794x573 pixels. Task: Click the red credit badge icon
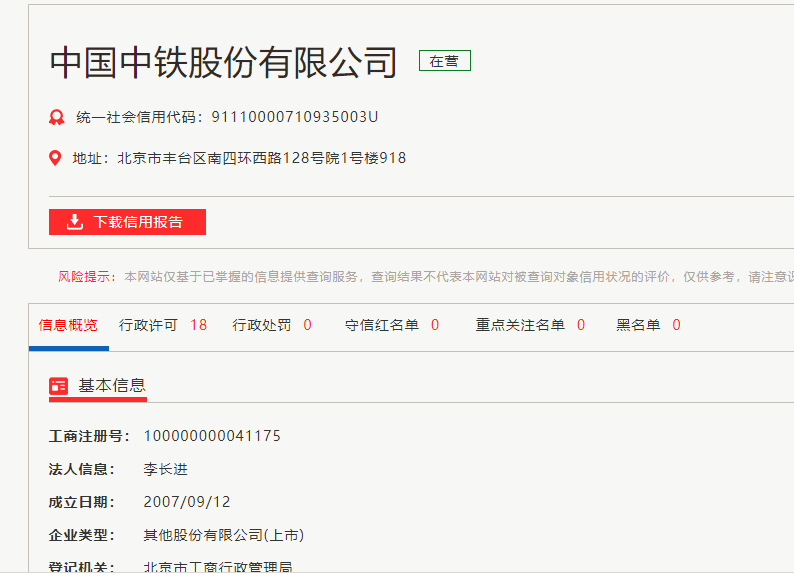pos(57,117)
